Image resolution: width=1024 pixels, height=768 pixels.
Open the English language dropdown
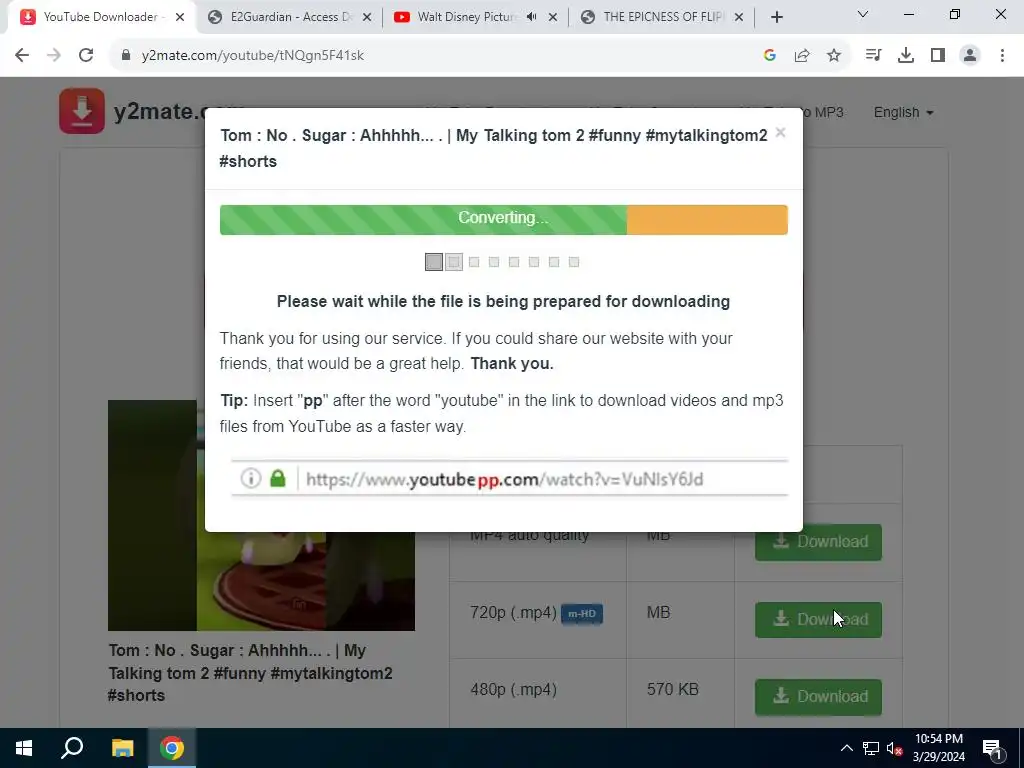pyautogui.click(x=903, y=112)
